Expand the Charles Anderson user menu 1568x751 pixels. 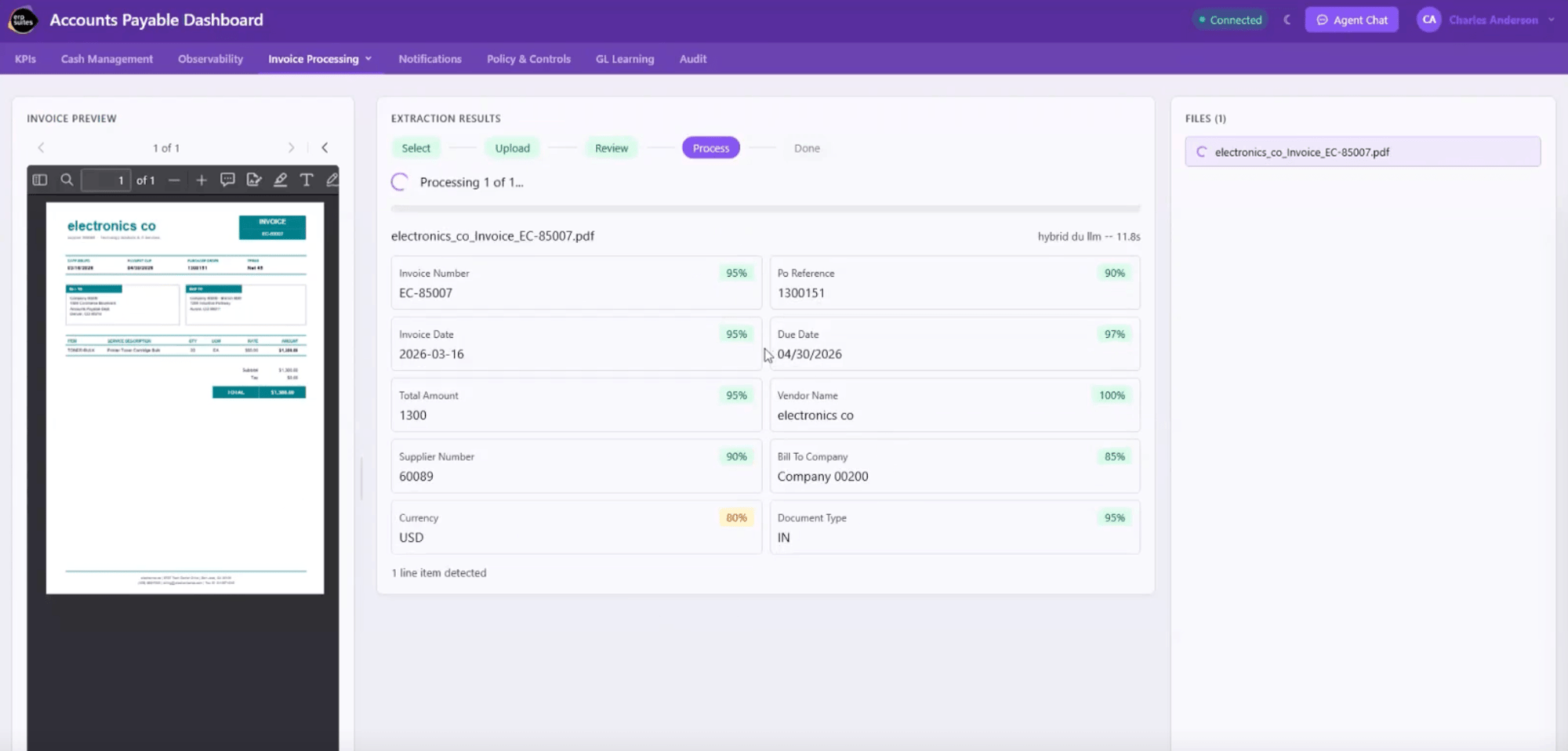pos(1552,20)
